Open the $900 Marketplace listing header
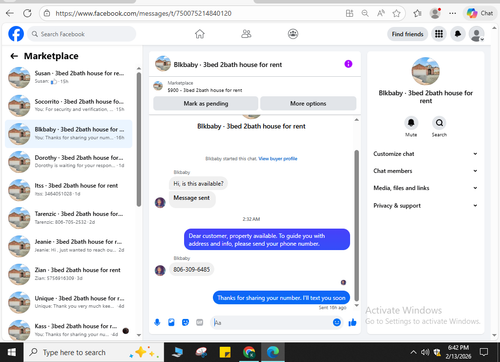The width and height of the screenshot is (500, 362). 255,86
